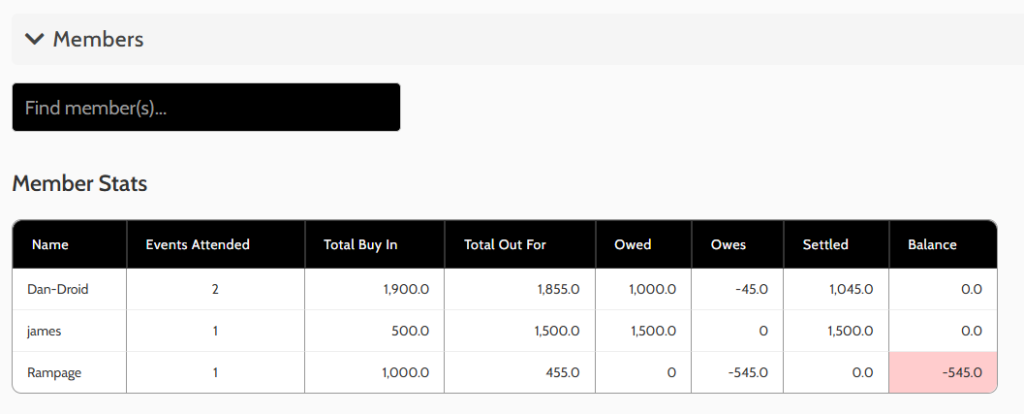The height and width of the screenshot is (414, 1024).
Task: Select the Rampage member name
Action: pyautogui.click(x=55, y=373)
